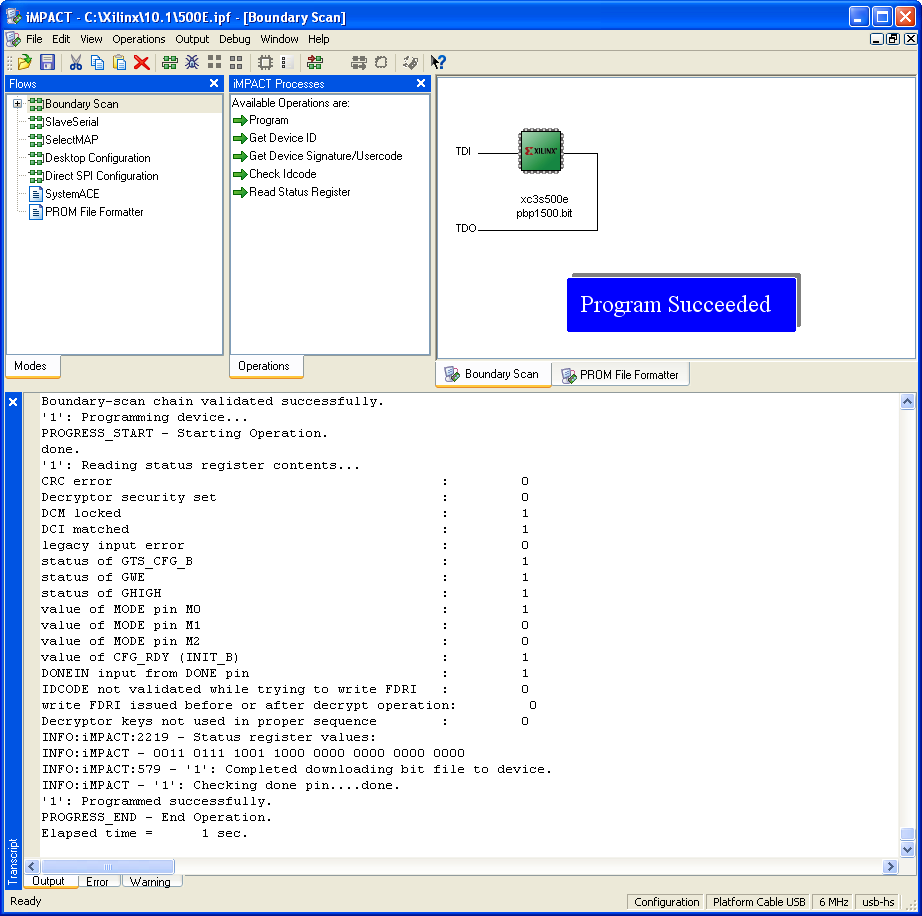Select Boundary Scan in Flows tree
Screen dimensions: 922x916
(82, 104)
